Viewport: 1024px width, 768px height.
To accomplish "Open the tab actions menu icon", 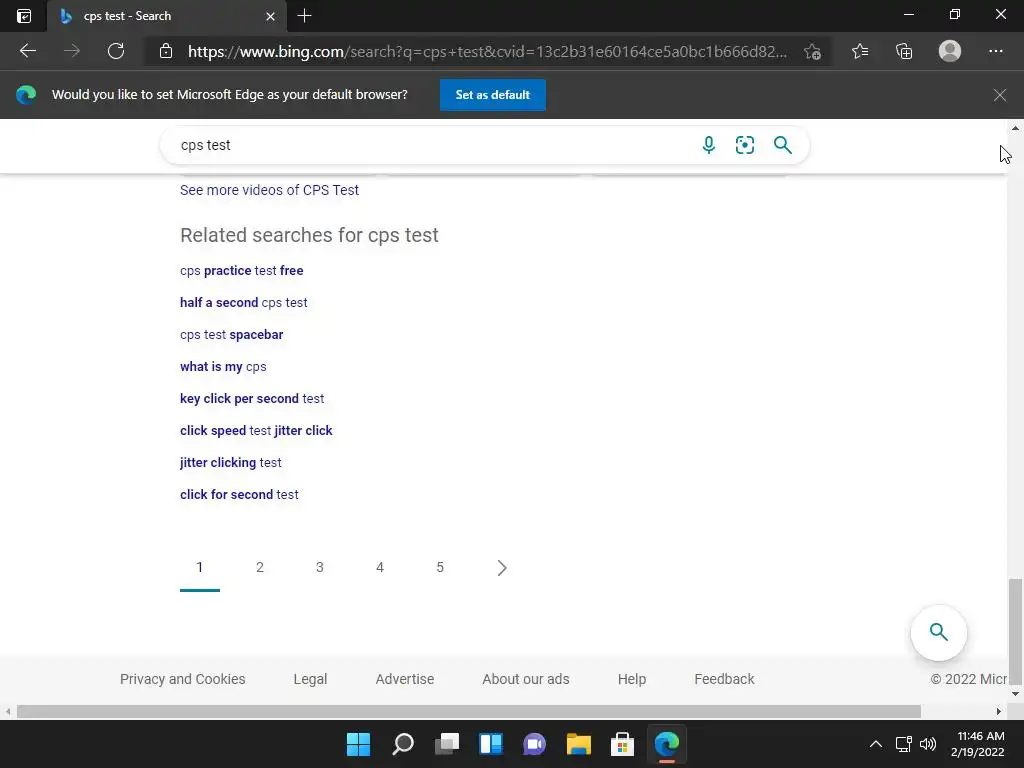I will pos(24,16).
